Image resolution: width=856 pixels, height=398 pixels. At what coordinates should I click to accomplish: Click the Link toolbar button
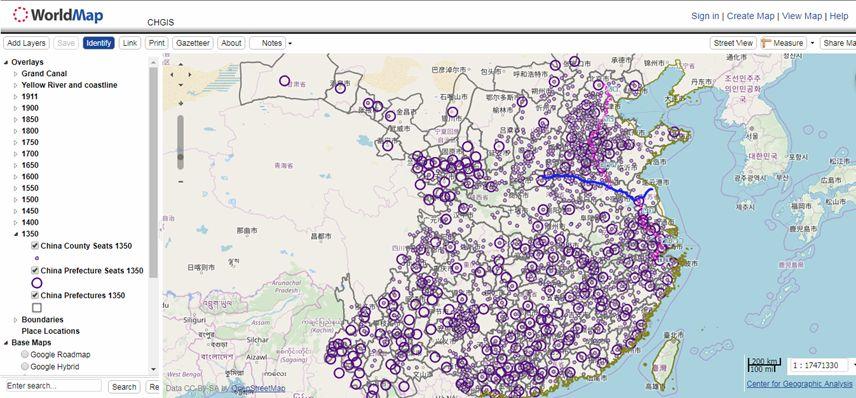130,43
